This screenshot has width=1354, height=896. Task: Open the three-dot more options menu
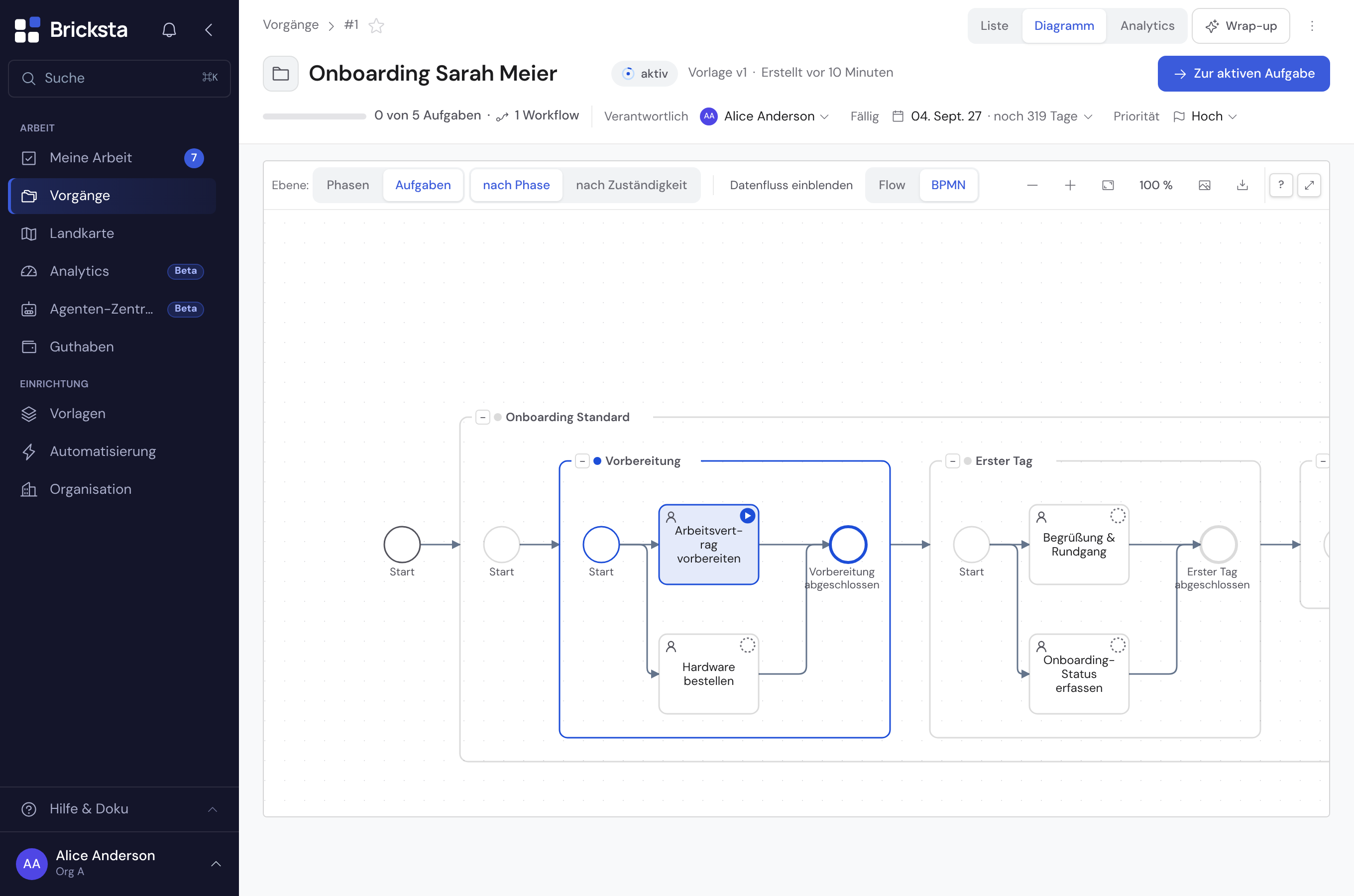[x=1312, y=26]
